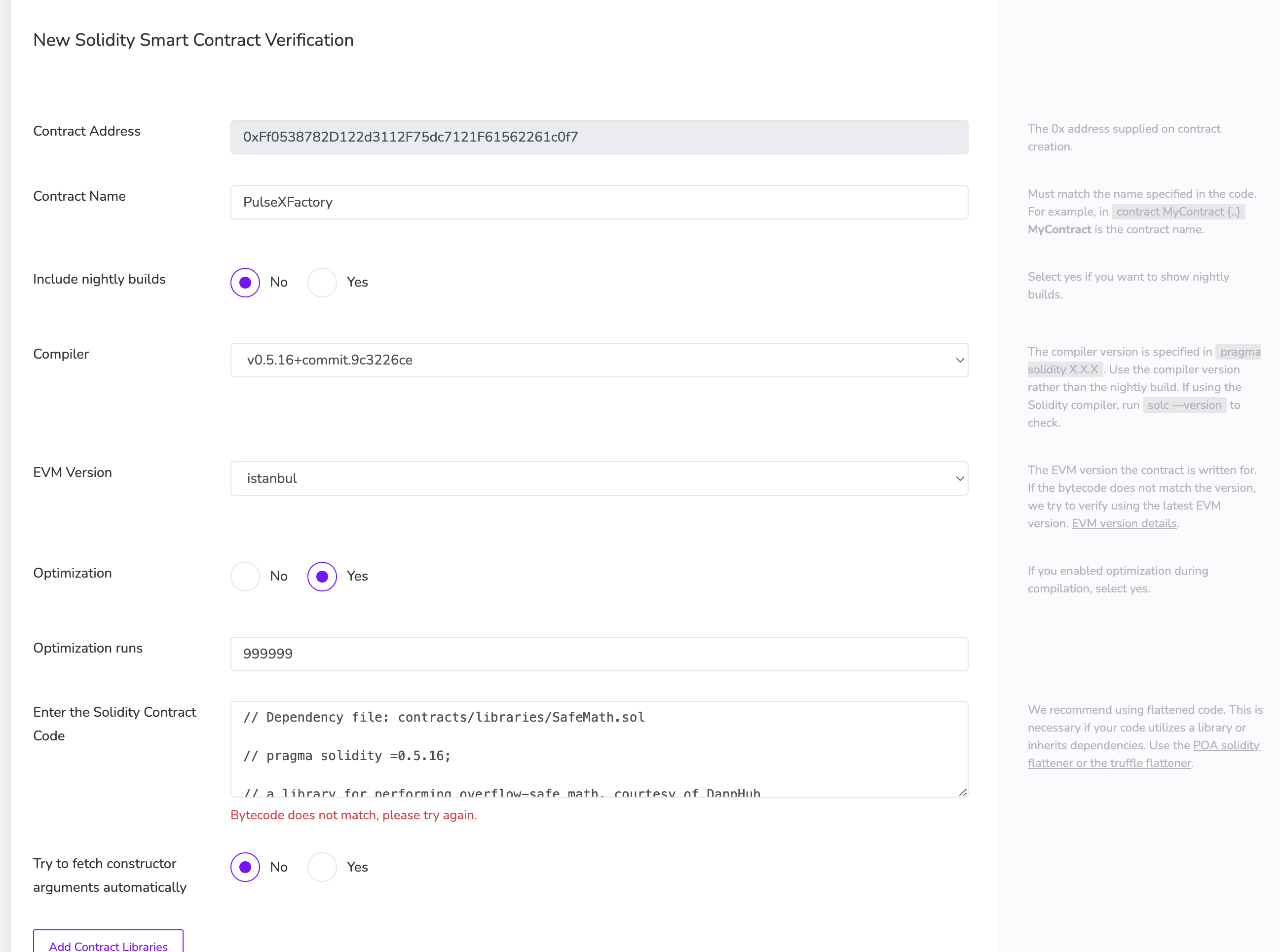
Task: Click the bytecode mismatch error message
Action: pos(354,815)
